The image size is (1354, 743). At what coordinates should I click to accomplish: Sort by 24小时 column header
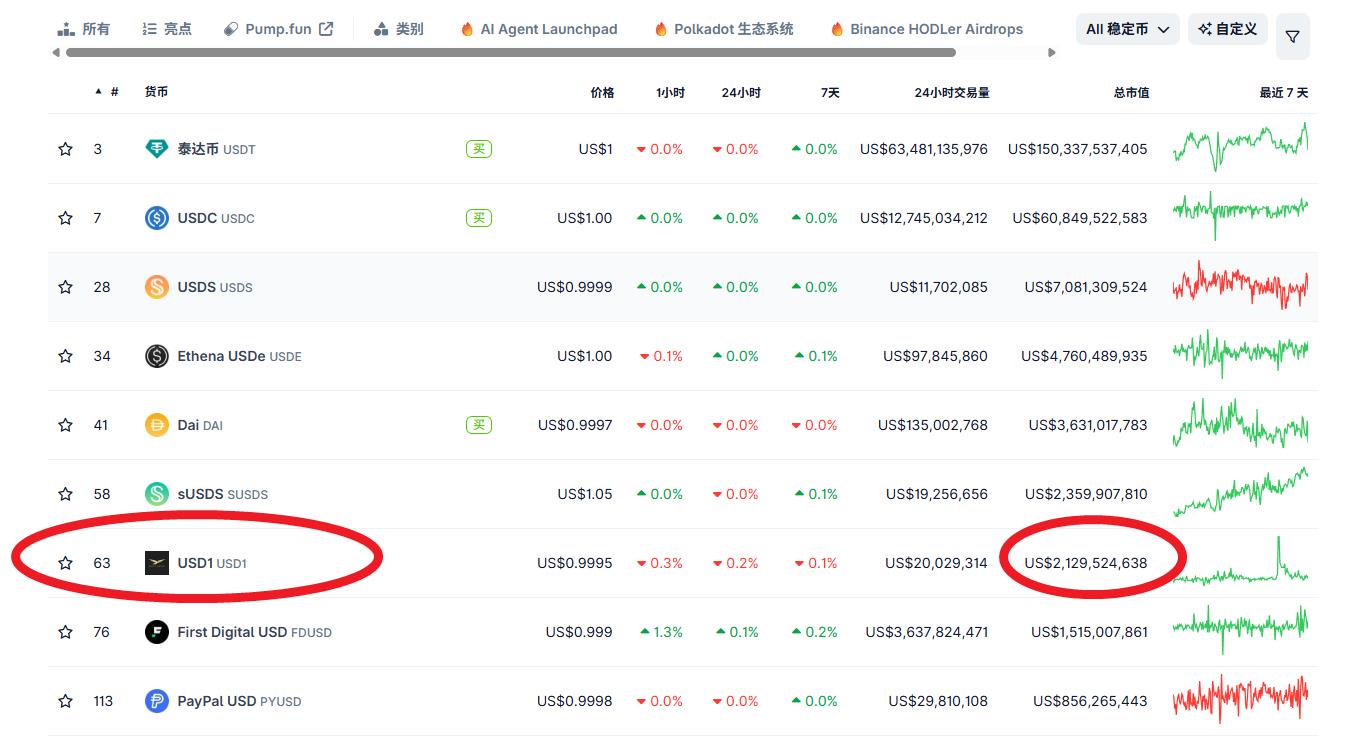(x=741, y=92)
